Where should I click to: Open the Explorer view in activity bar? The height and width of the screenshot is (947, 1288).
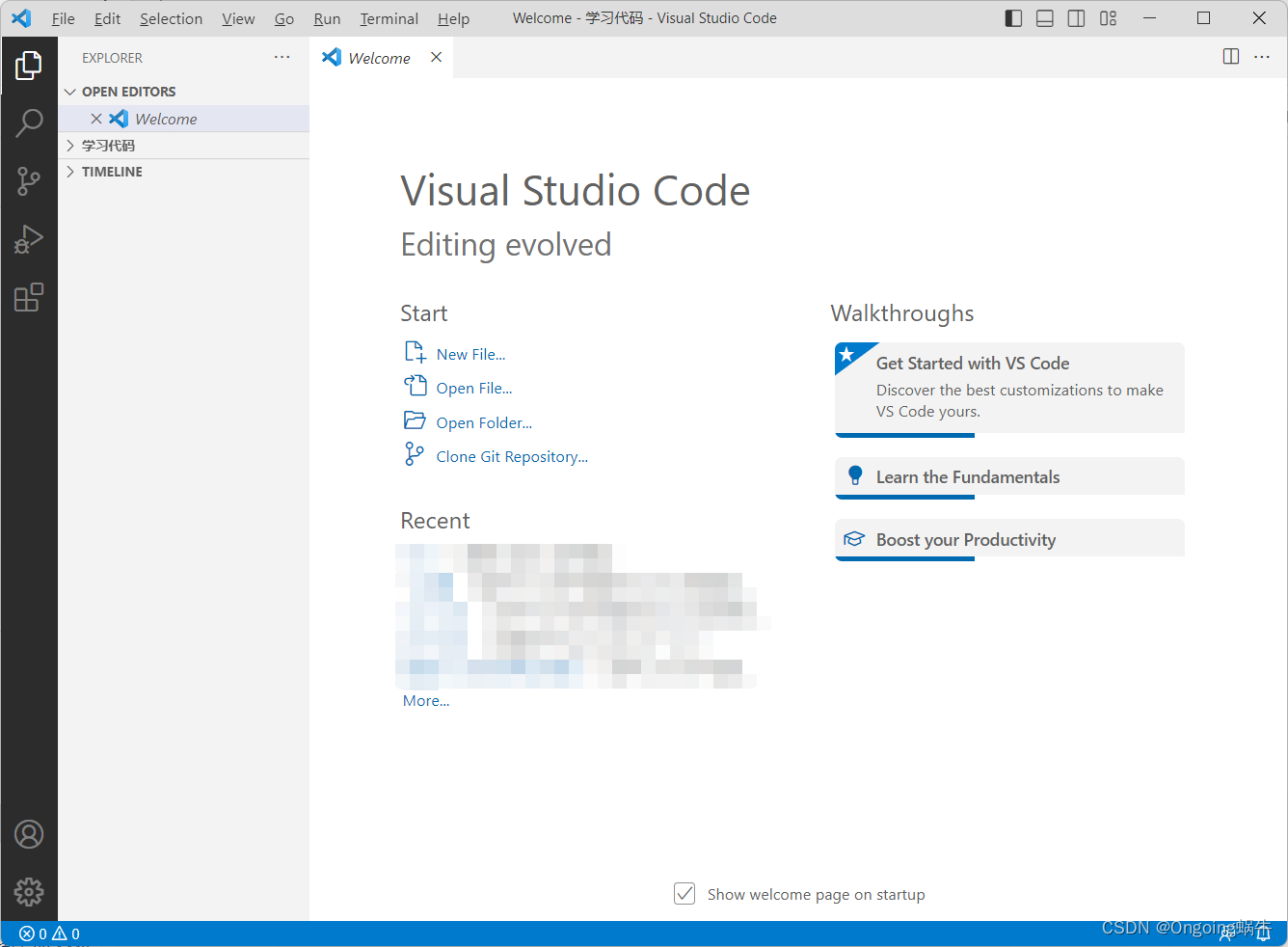(29, 66)
